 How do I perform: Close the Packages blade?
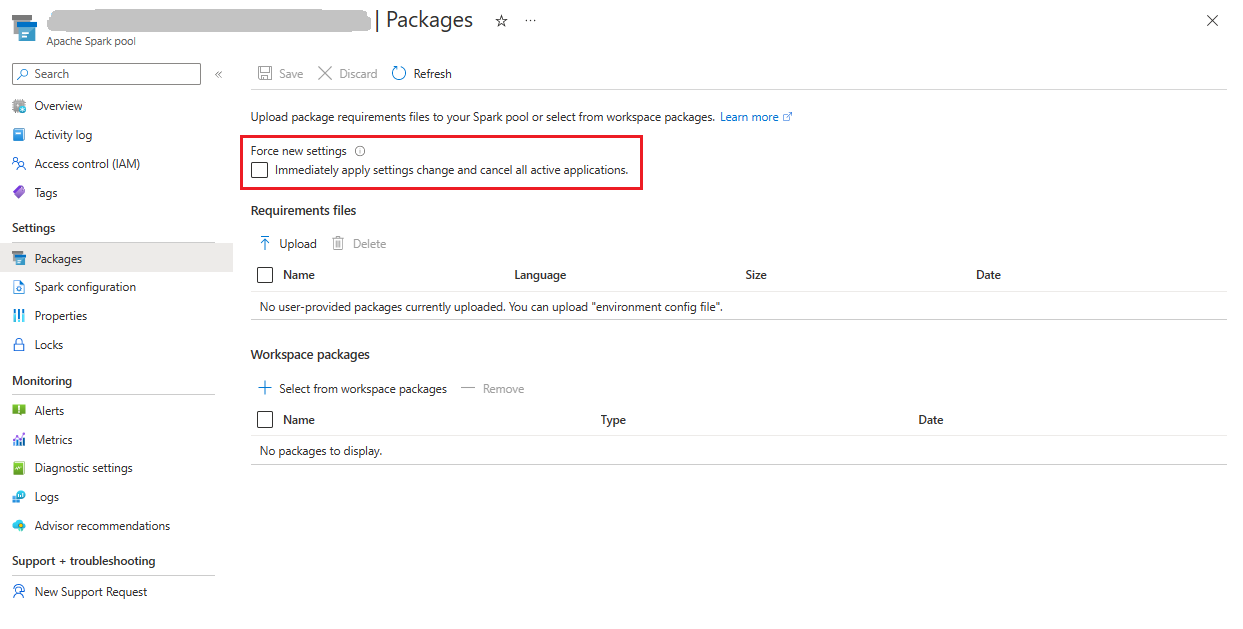(x=1212, y=21)
